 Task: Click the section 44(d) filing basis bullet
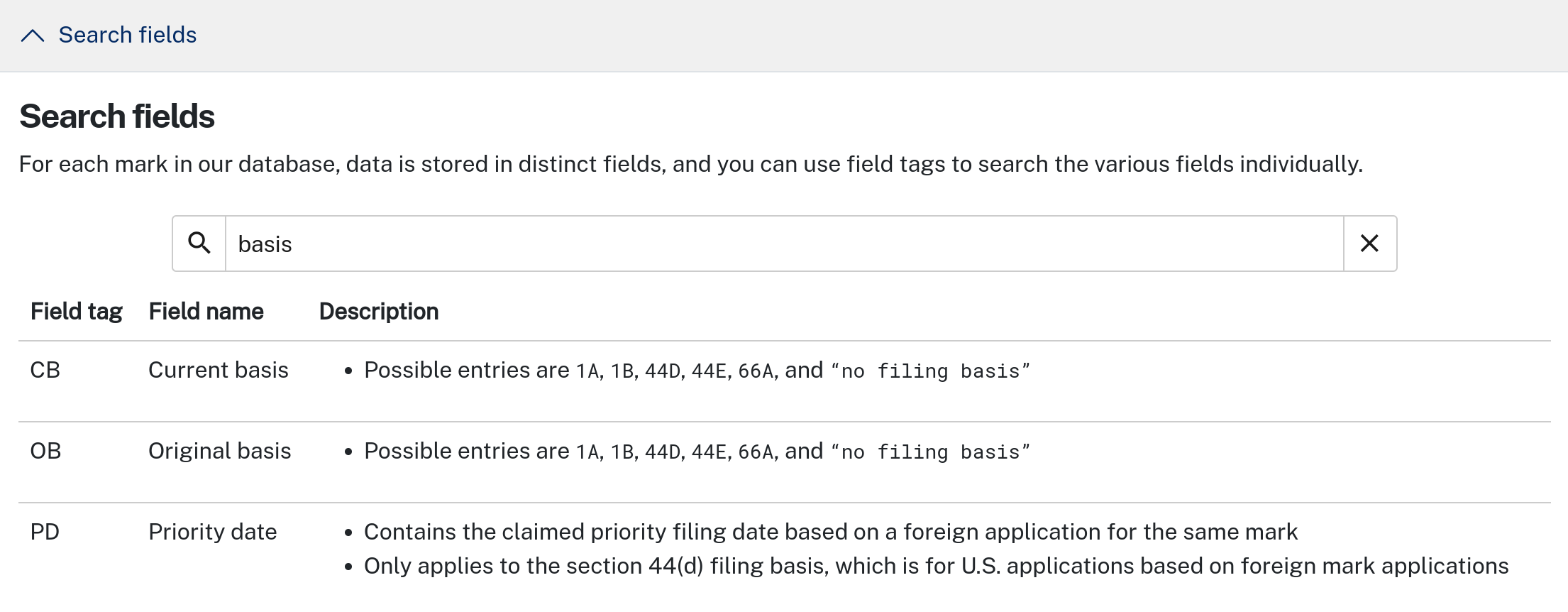click(x=937, y=566)
